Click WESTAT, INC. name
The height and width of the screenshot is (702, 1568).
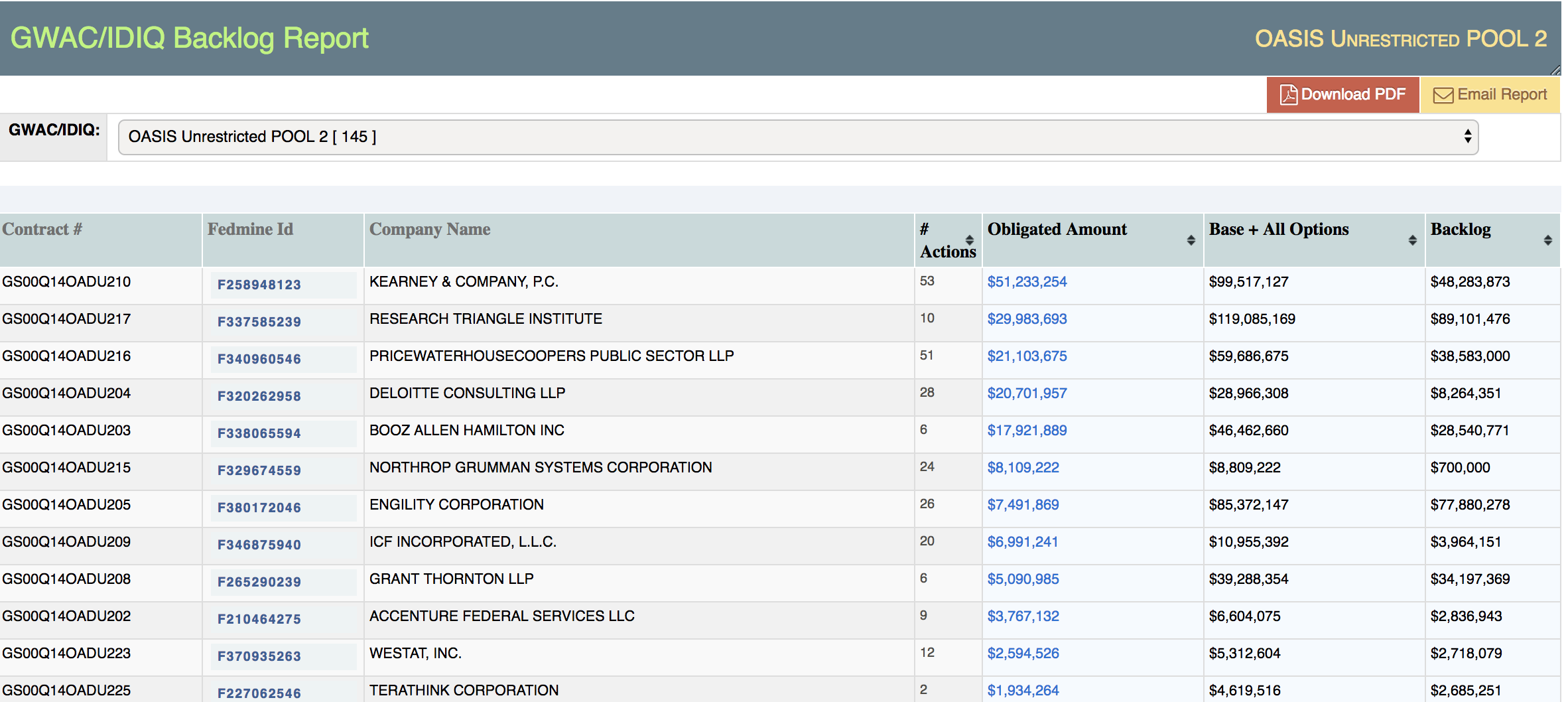tap(415, 654)
